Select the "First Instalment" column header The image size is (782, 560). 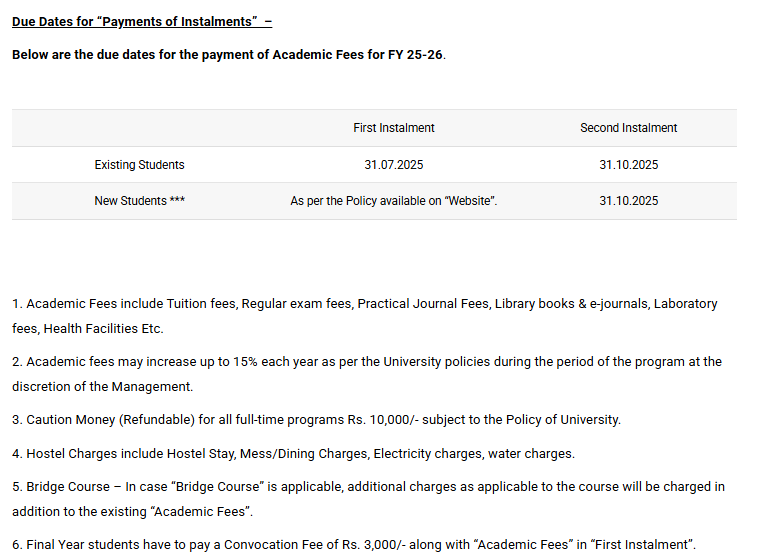coord(394,128)
